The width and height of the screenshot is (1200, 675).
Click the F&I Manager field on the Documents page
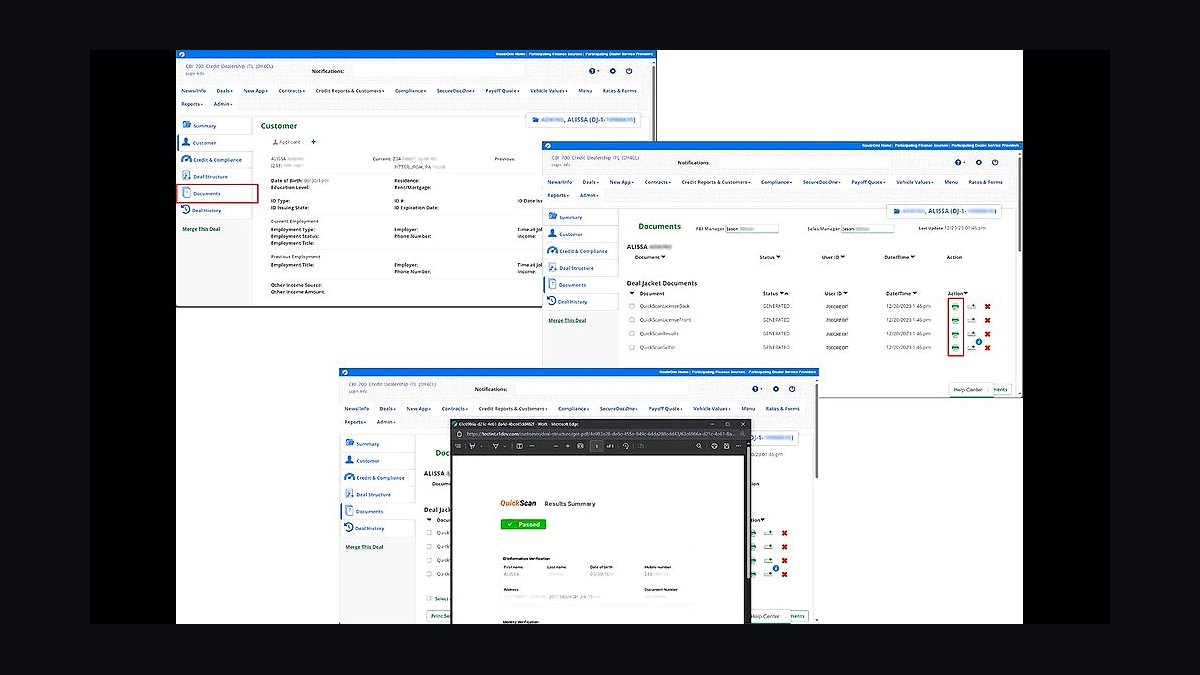(751, 228)
